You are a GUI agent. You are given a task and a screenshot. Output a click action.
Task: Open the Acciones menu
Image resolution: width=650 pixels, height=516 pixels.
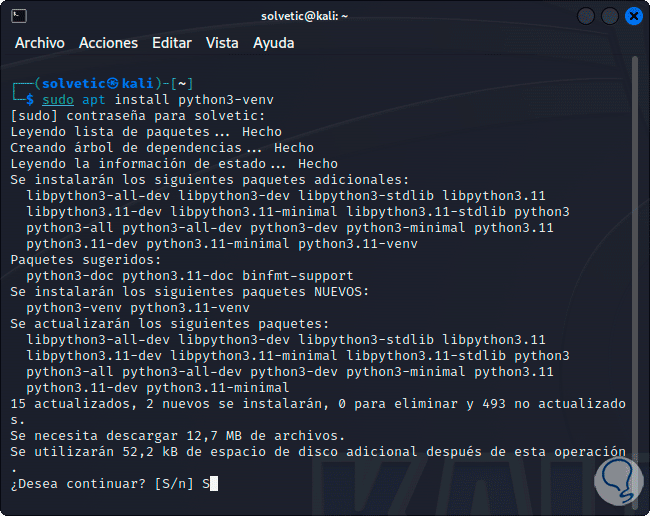click(108, 43)
